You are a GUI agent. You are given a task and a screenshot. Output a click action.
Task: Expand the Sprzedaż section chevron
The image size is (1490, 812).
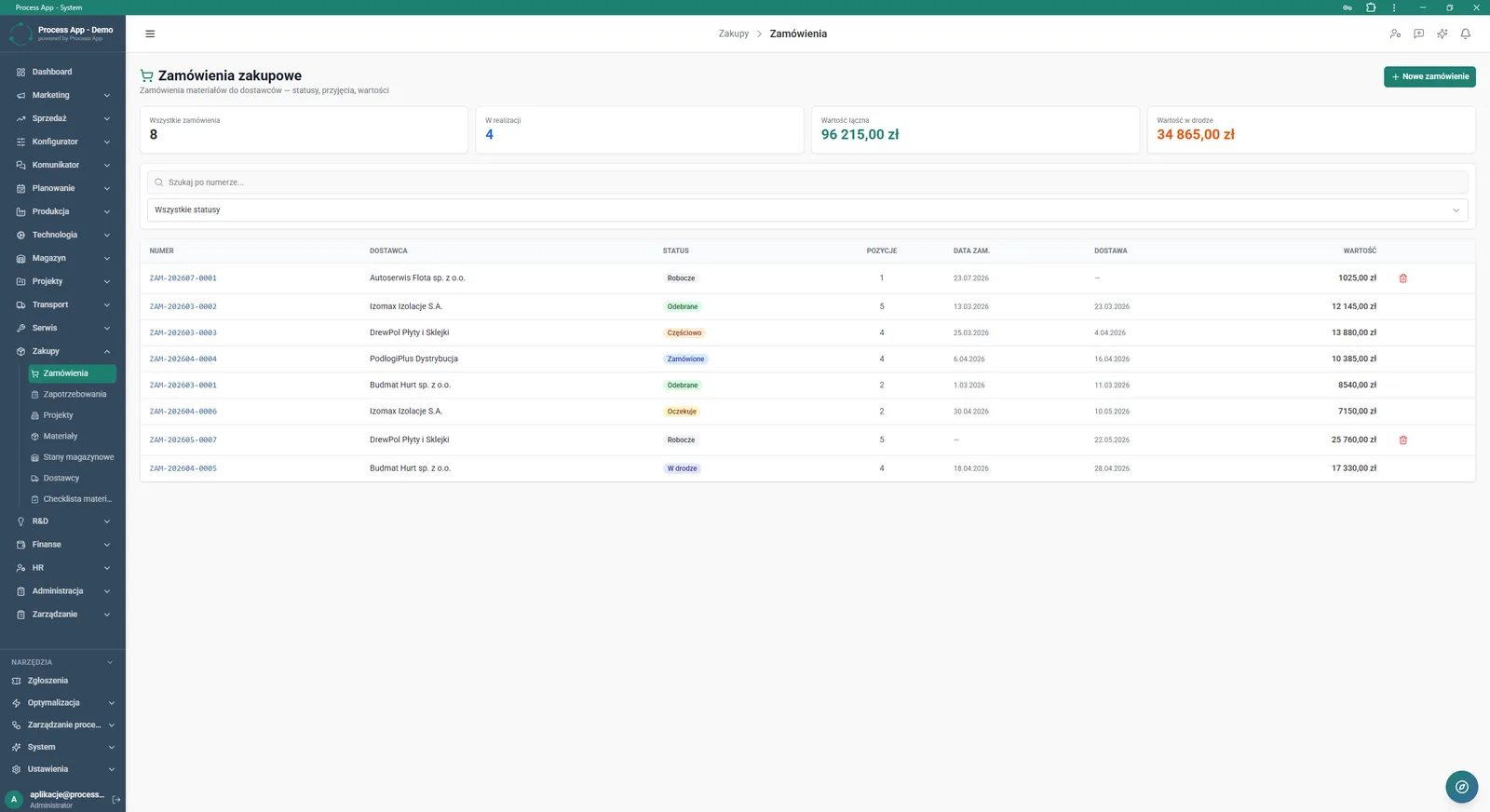[x=107, y=118]
